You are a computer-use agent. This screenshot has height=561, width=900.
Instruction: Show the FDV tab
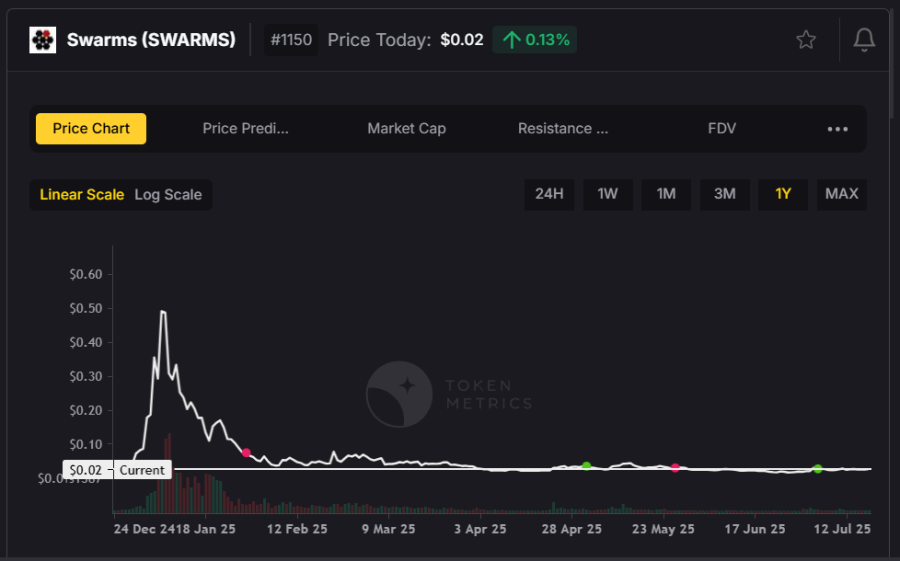pos(722,129)
